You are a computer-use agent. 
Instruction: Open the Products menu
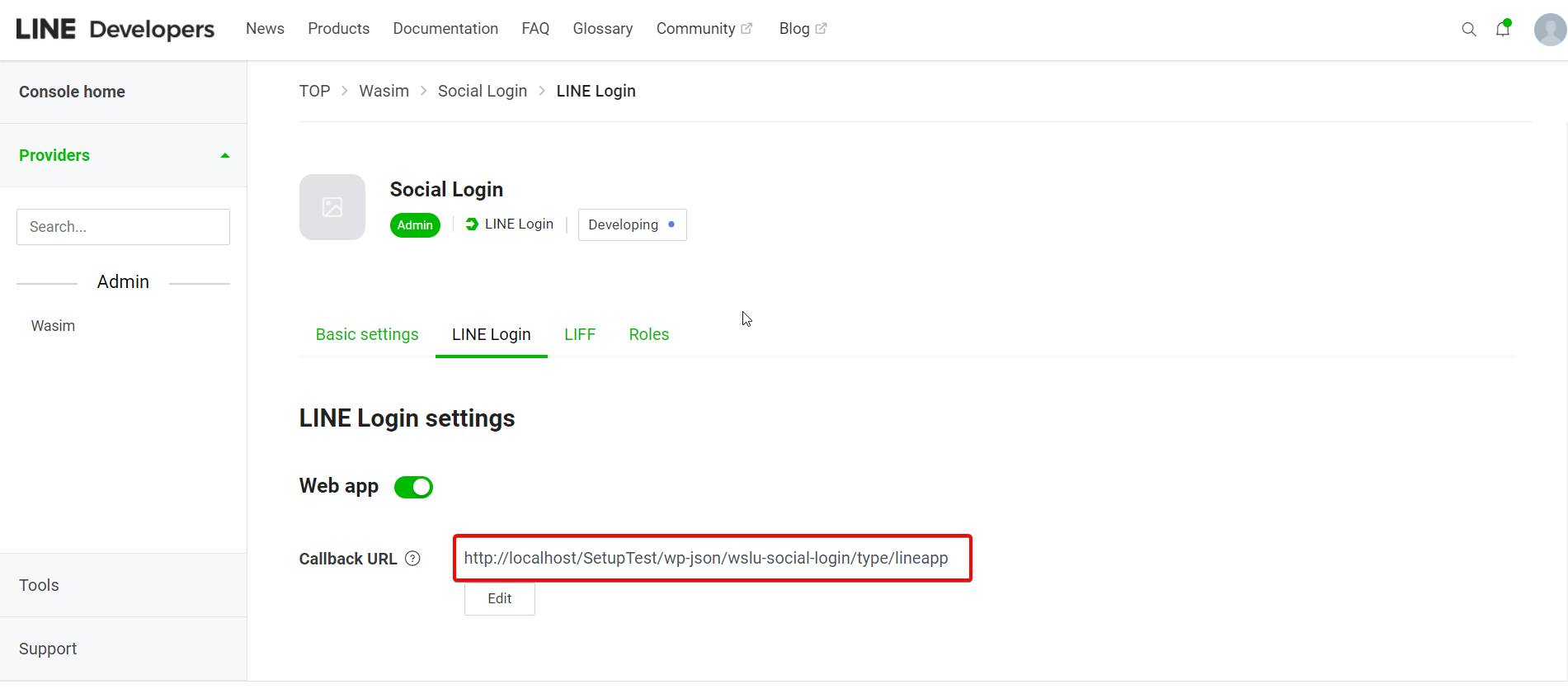tap(338, 29)
